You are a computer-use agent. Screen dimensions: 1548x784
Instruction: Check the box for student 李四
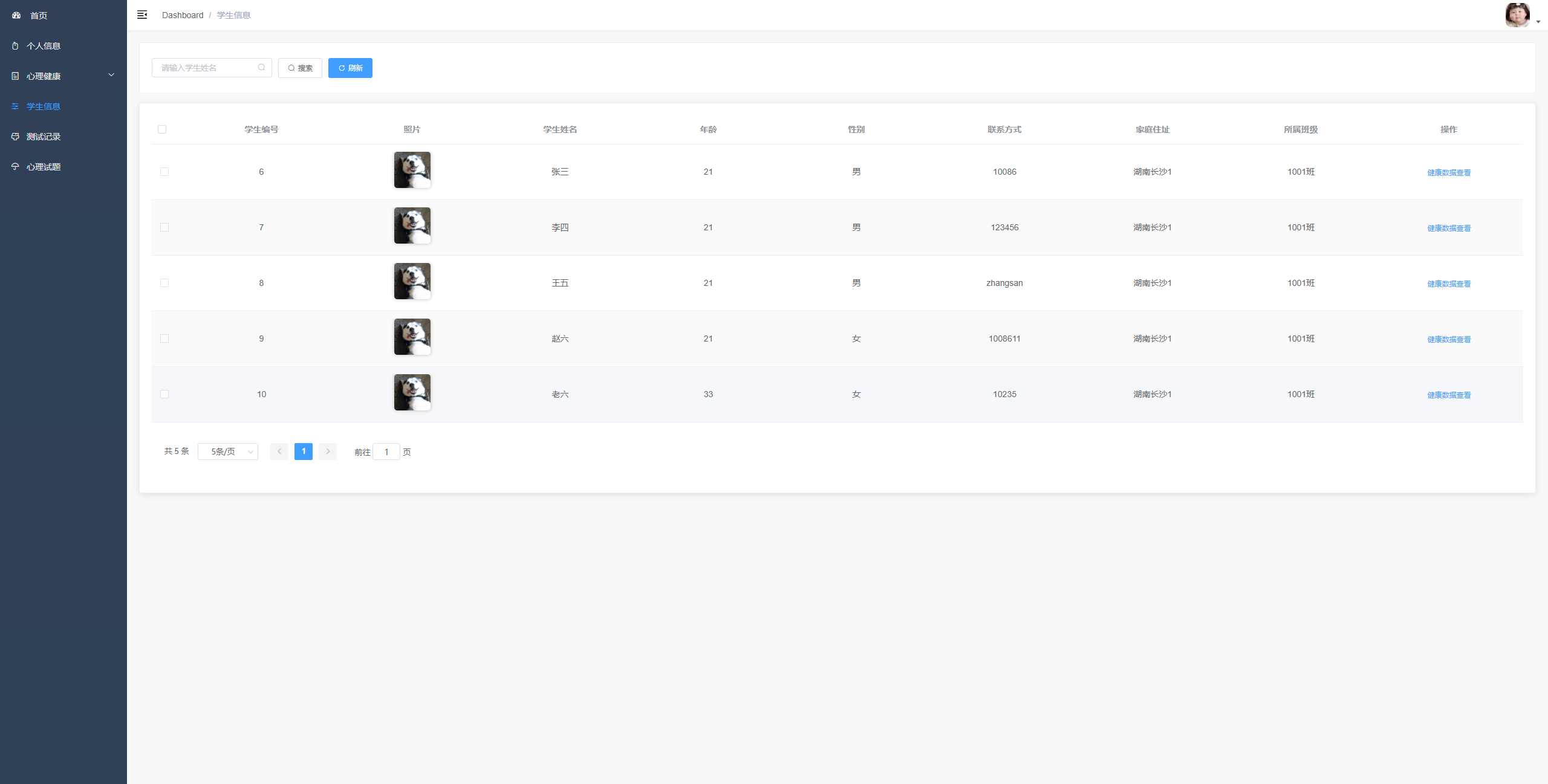tap(164, 227)
